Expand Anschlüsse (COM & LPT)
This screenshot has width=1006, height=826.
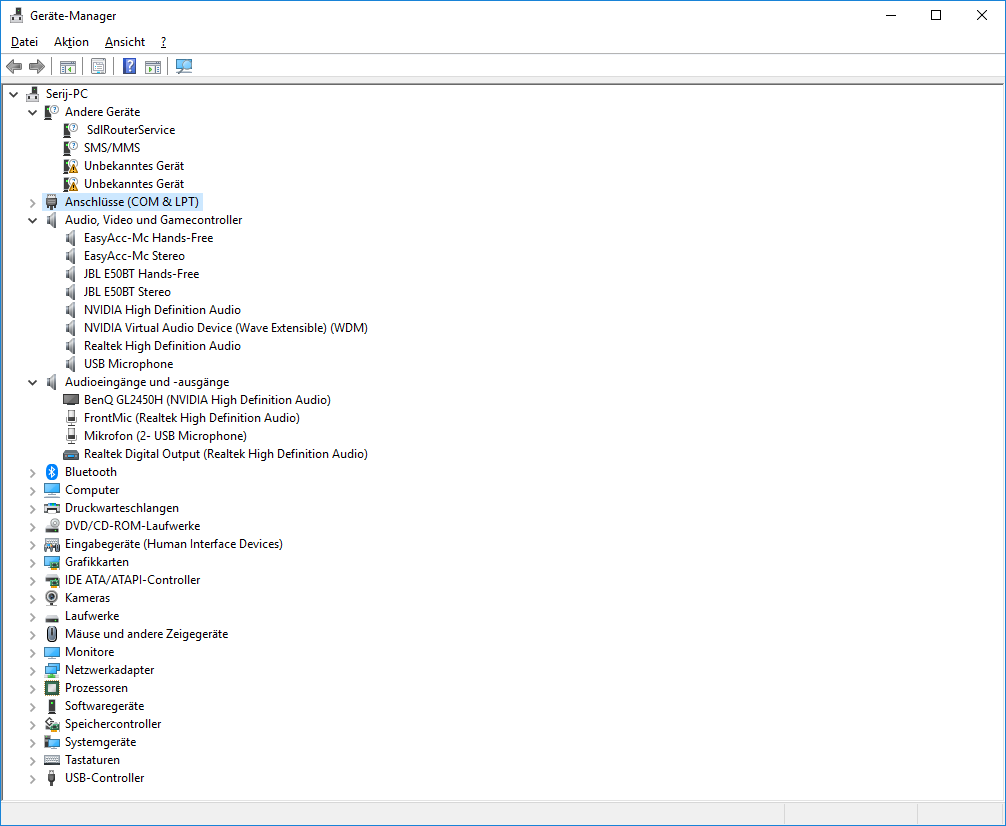click(33, 202)
